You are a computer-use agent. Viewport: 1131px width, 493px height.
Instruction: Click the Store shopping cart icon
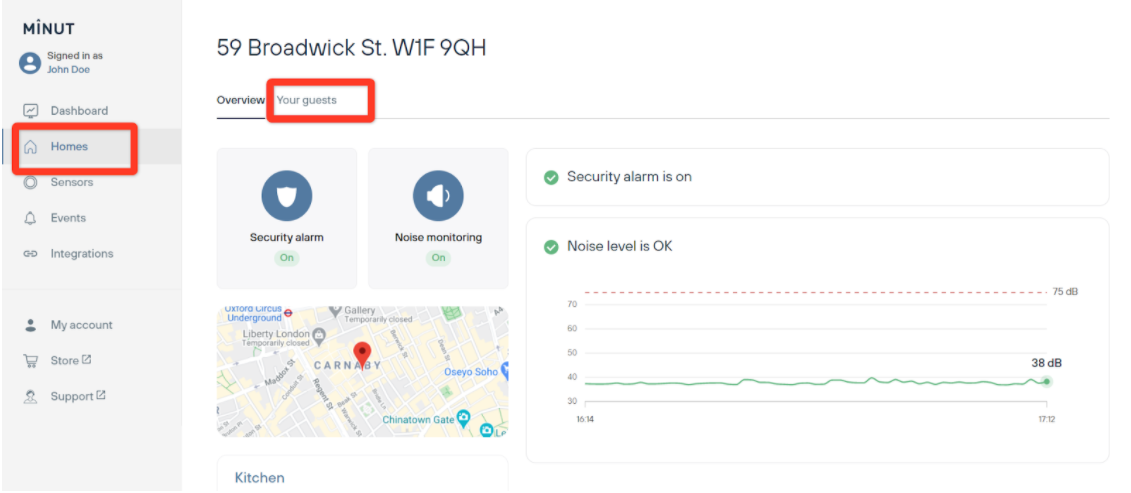[x=31, y=361]
